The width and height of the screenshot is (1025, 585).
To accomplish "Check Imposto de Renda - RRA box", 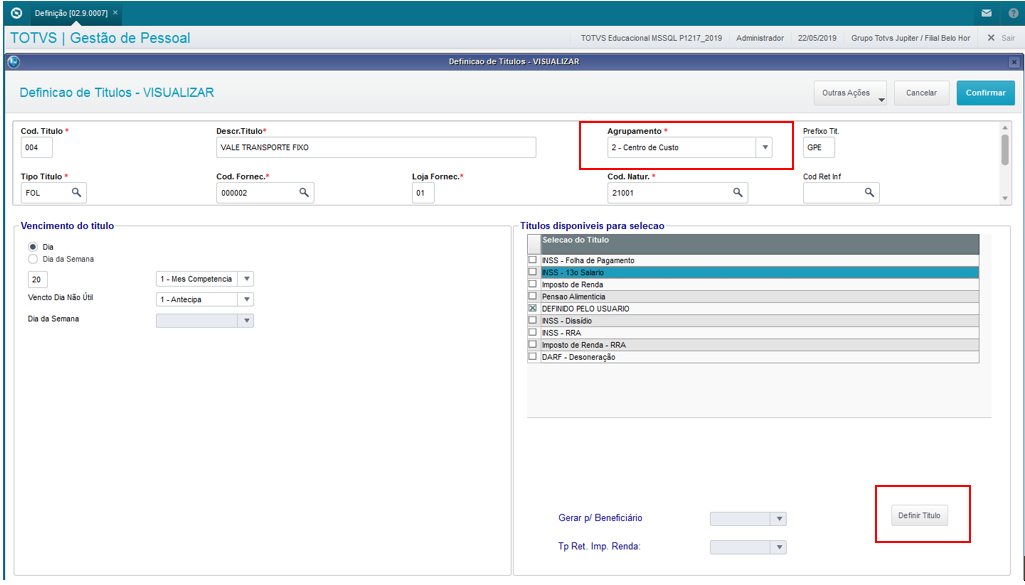I will tap(533, 344).
